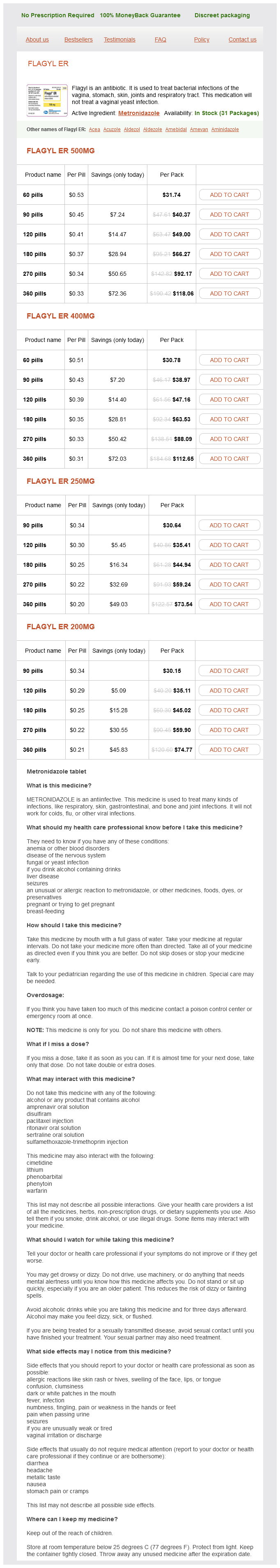Image resolution: width=280 pixels, height=1568 pixels.
Task: Click the Flagyl ER product package image
Action: pyautogui.click(x=47, y=100)
